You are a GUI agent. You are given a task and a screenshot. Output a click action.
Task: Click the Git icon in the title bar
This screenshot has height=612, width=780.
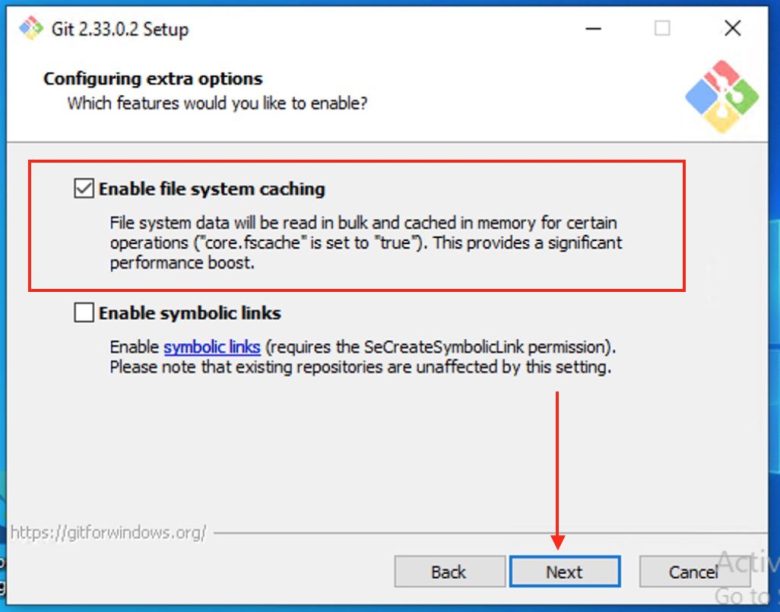[x=31, y=28]
